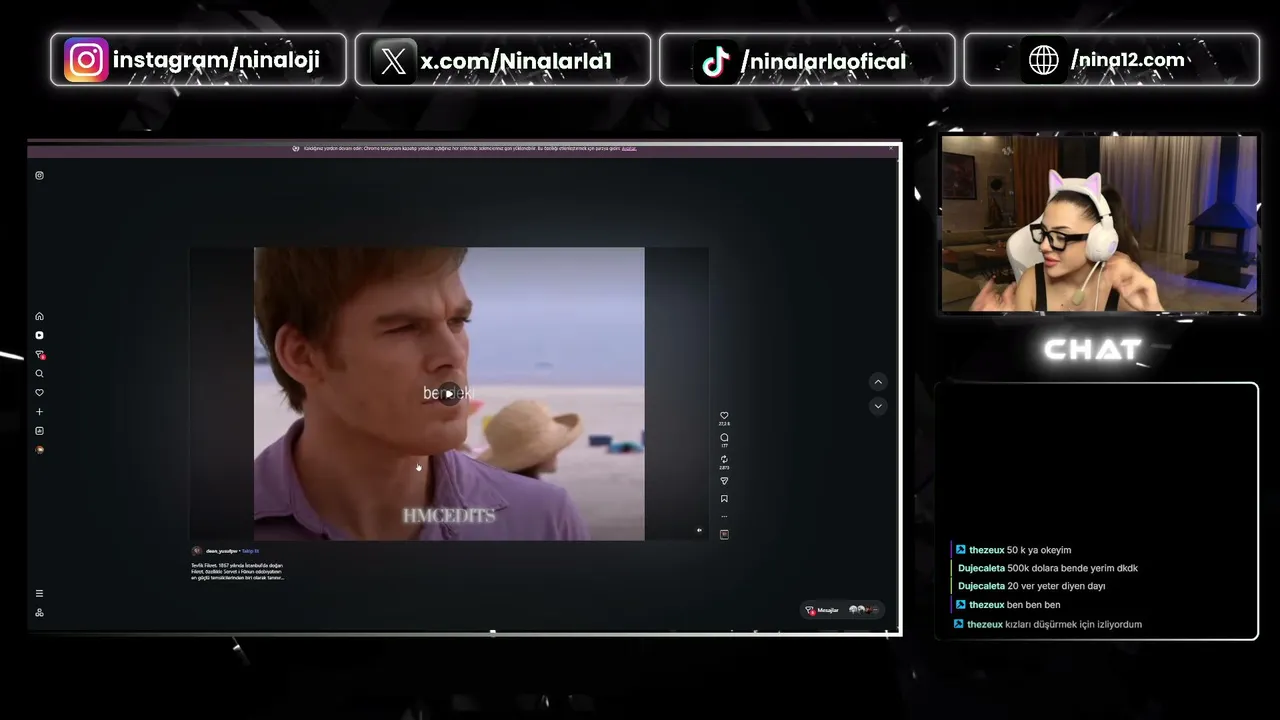Expand the truncated Tevfik Fikret caption

tap(238, 571)
